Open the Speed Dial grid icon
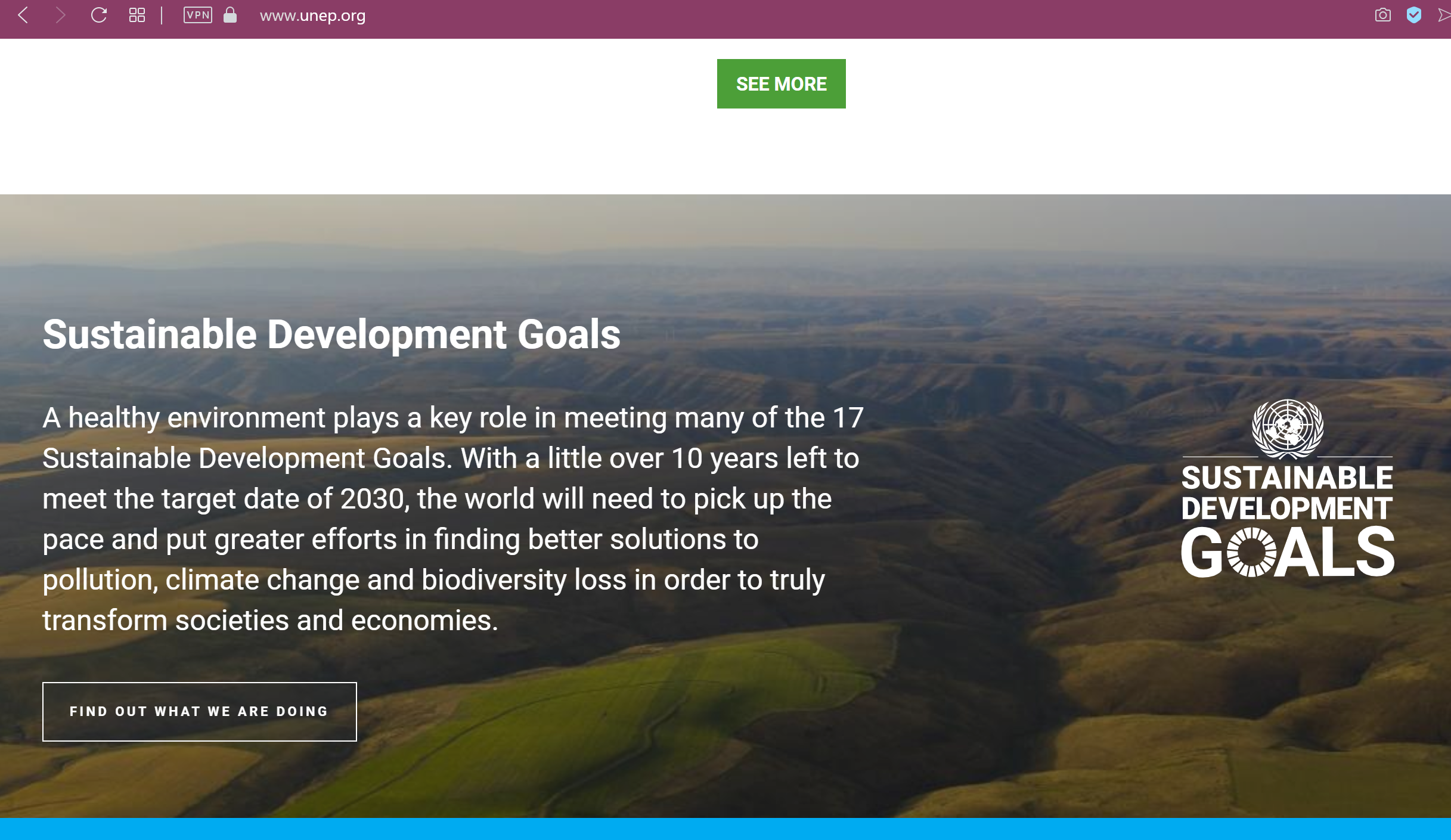This screenshot has height=840, width=1451. tap(137, 15)
